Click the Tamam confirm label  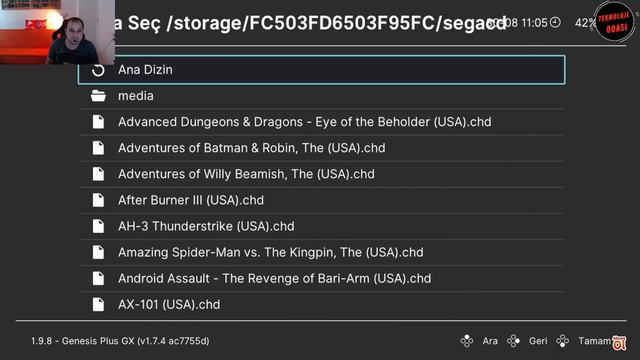pos(594,341)
